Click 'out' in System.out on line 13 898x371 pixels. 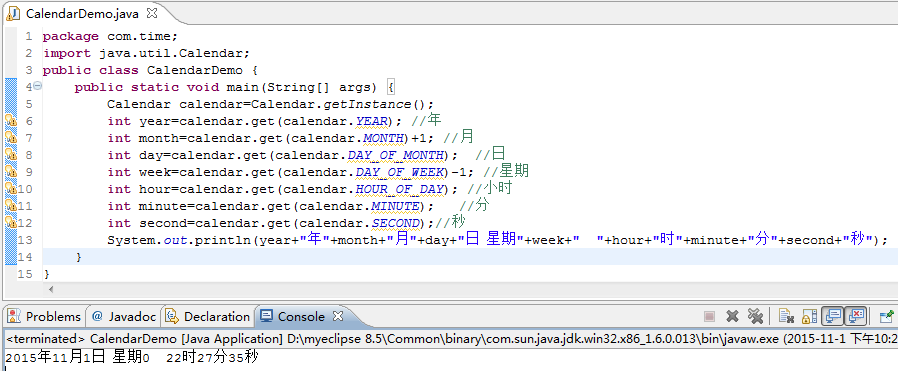coord(176,240)
